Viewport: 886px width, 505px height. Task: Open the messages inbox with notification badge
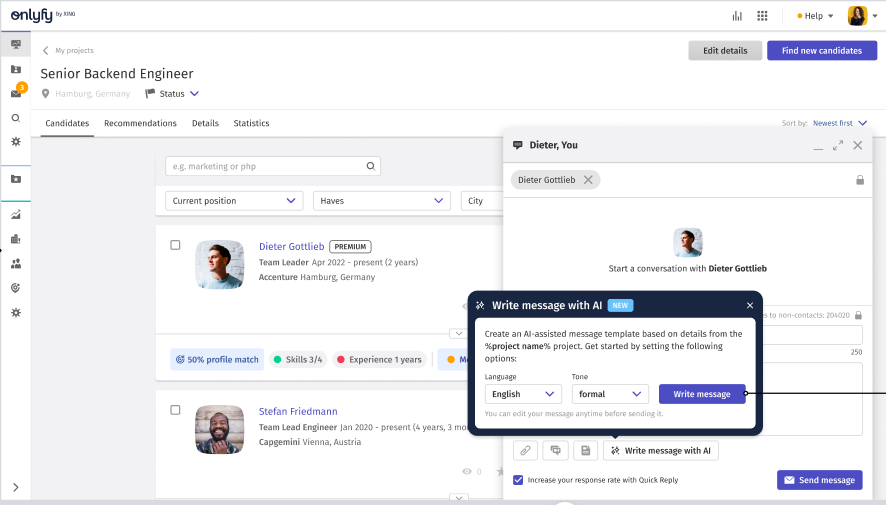tap(16, 93)
